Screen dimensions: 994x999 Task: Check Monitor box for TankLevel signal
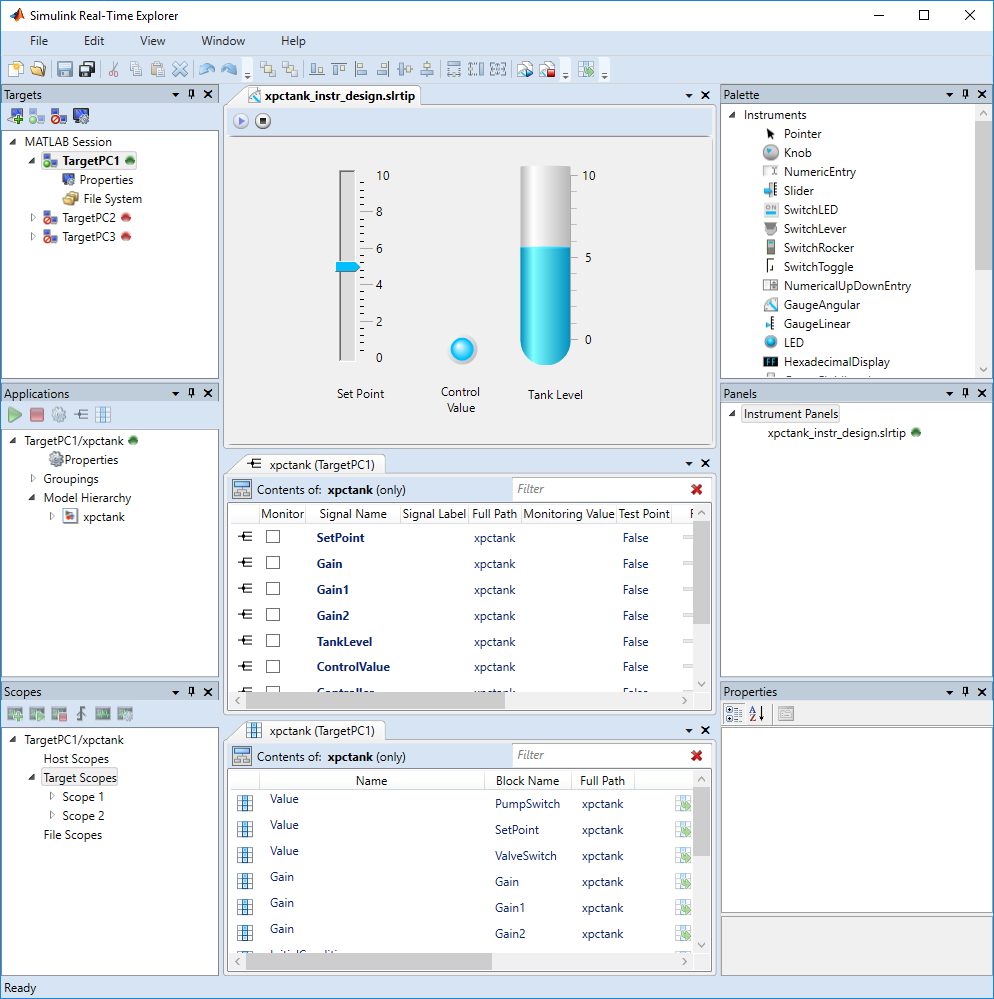(273, 641)
